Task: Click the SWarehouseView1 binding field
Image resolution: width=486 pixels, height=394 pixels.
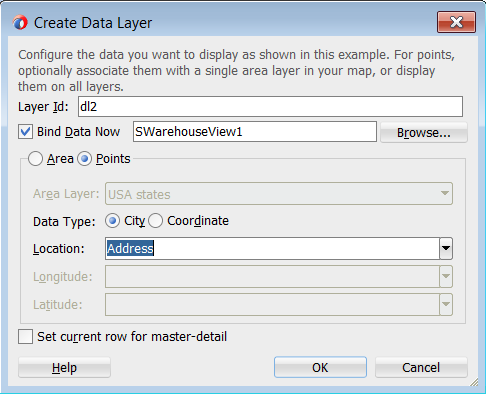Action: (x=255, y=132)
